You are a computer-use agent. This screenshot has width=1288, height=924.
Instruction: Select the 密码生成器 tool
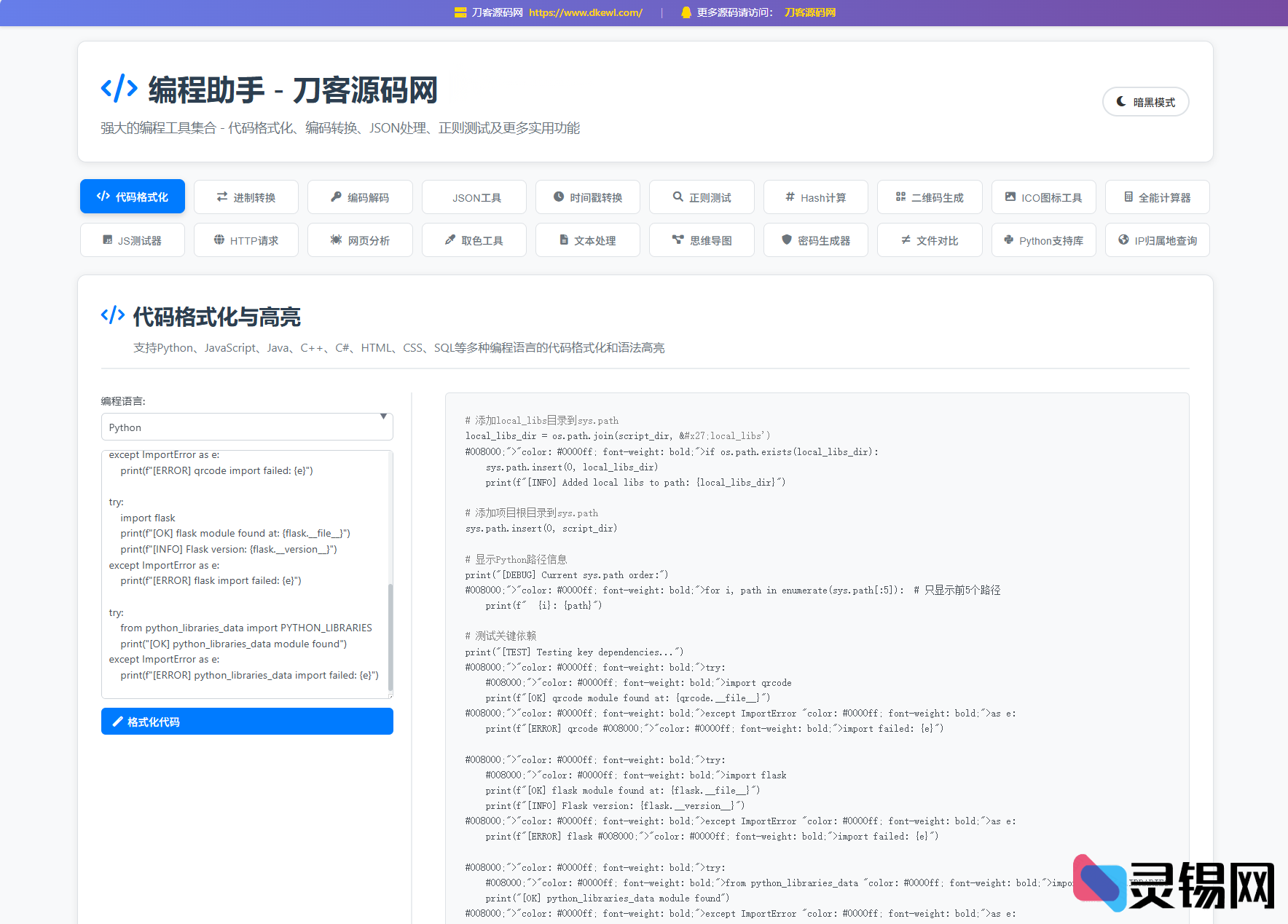pos(815,240)
